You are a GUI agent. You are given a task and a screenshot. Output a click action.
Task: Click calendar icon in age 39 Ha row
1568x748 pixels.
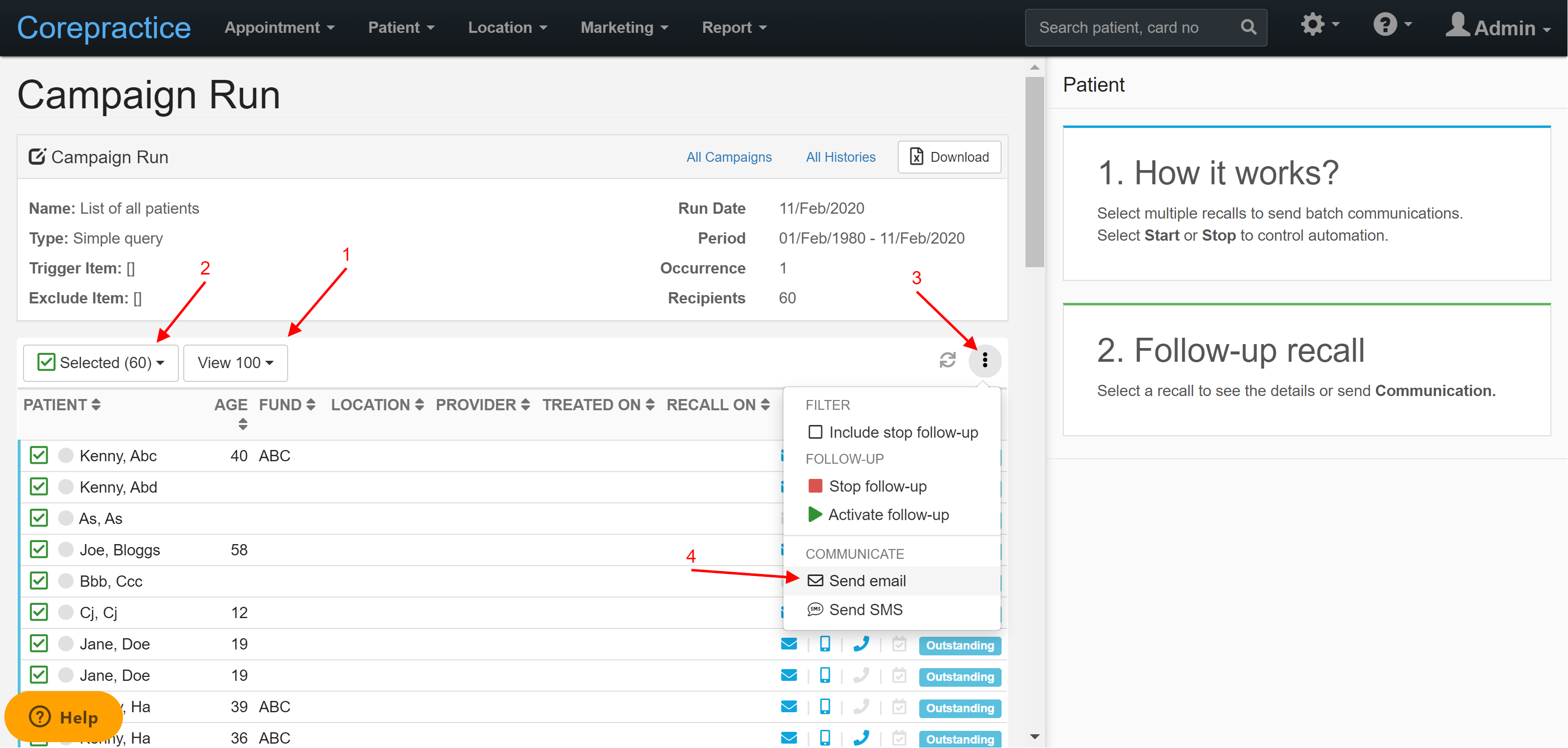899,706
